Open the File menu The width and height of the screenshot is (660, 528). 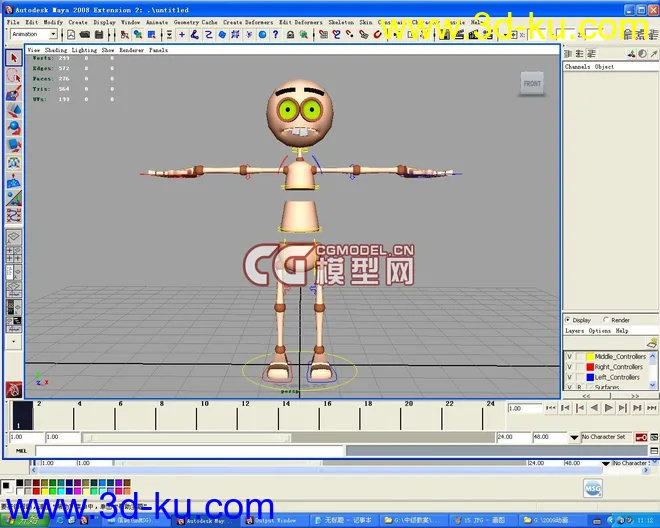(x=13, y=22)
